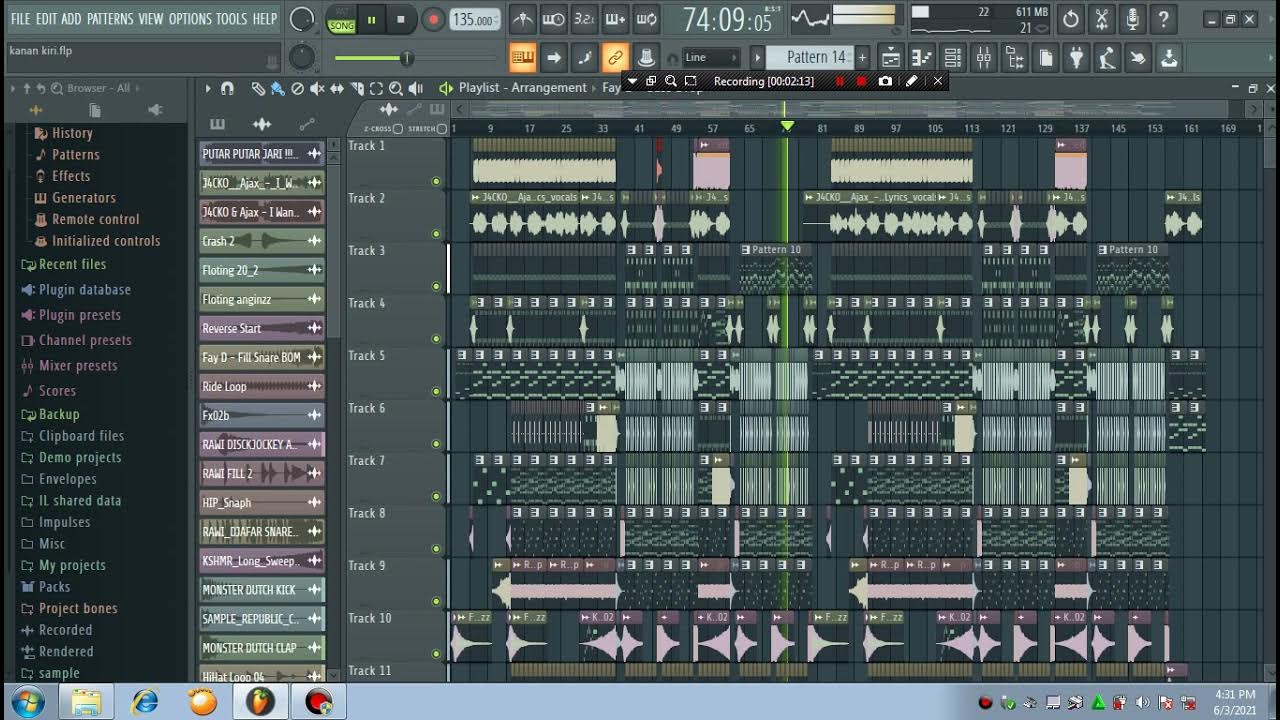This screenshot has width=1280, height=720.
Task: Enable the STRETCH checkbox
Action: tap(441, 129)
